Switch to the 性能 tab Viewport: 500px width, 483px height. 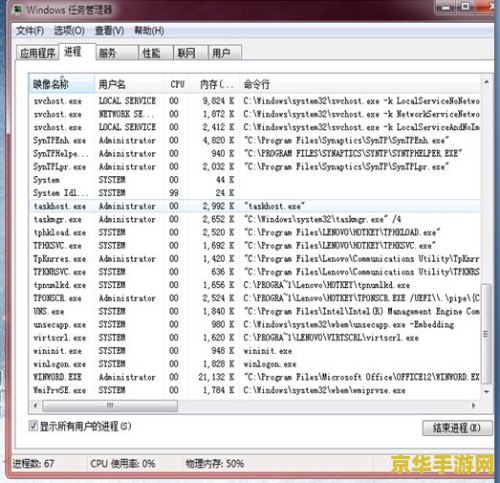pos(156,53)
